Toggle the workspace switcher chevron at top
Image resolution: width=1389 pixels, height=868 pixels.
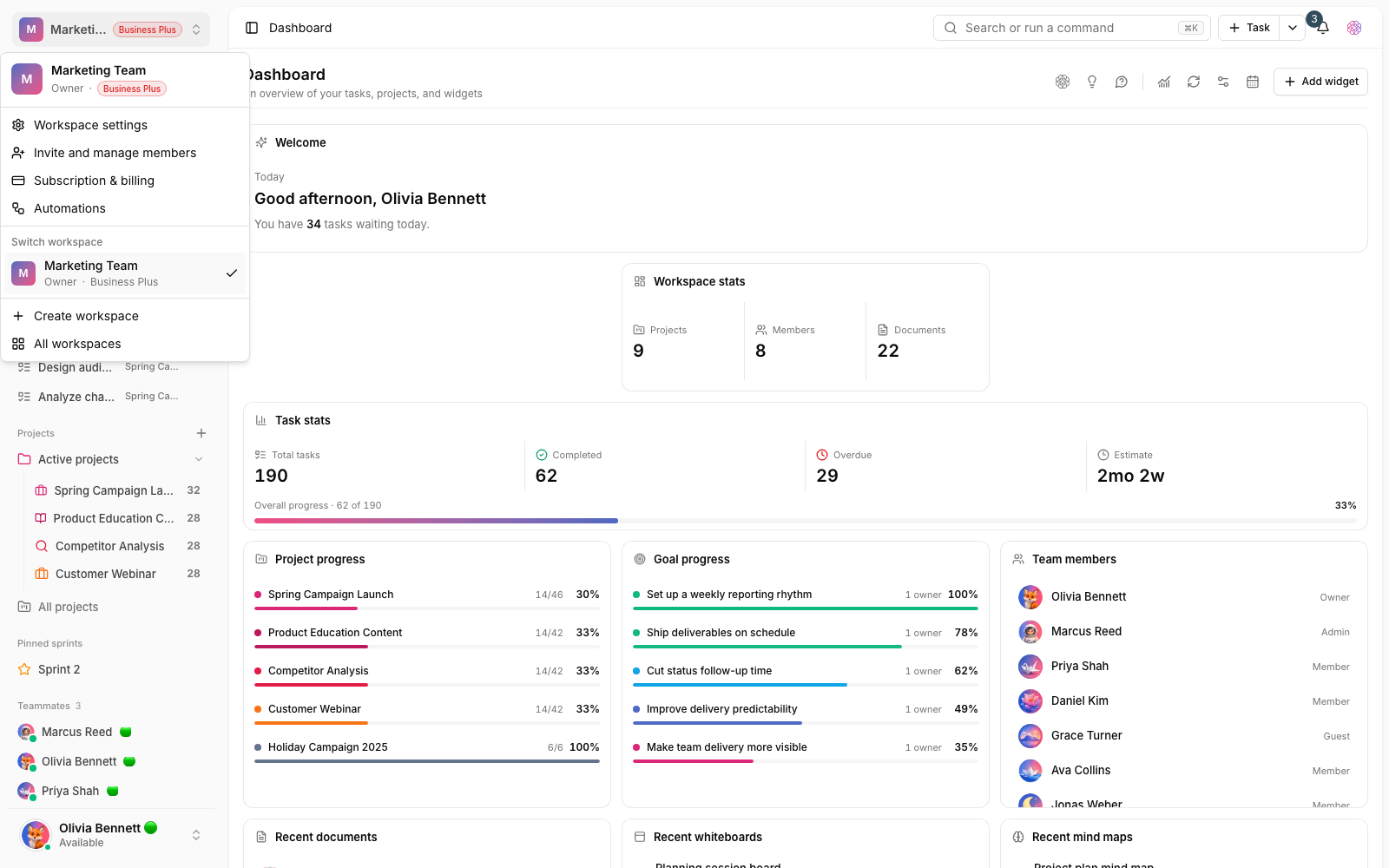click(x=196, y=30)
